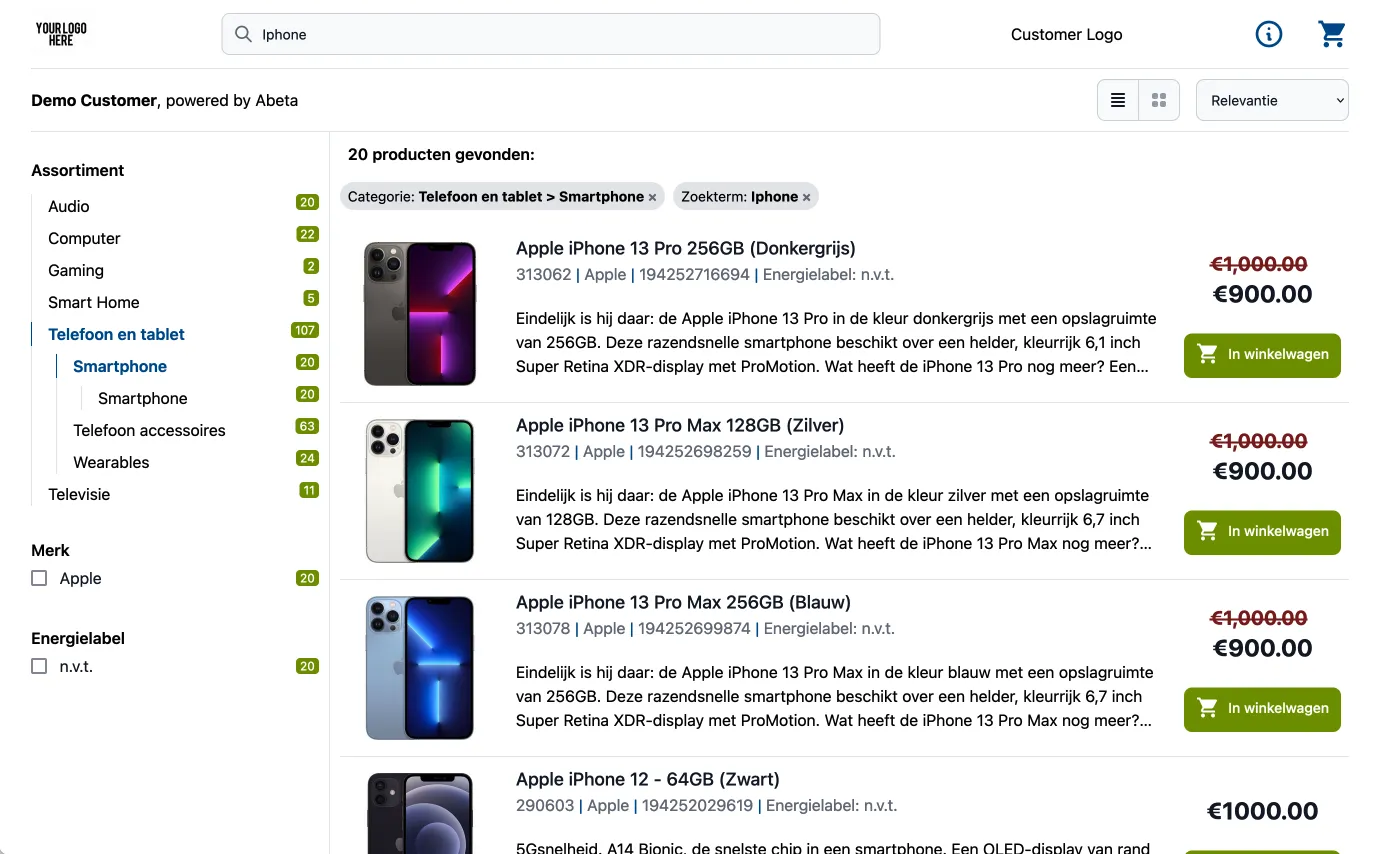
Task: Click the Apple brand link for item 313062
Action: point(605,275)
